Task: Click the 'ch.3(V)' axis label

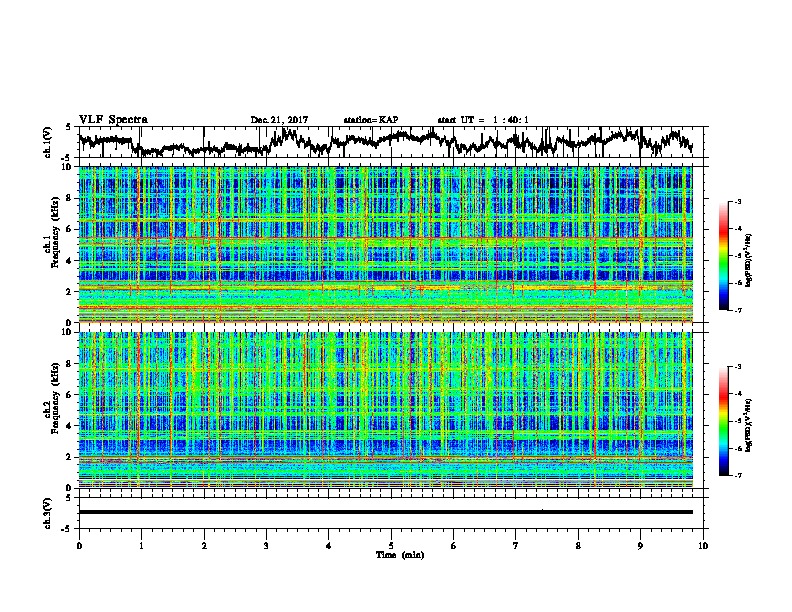Action: click(x=48, y=513)
